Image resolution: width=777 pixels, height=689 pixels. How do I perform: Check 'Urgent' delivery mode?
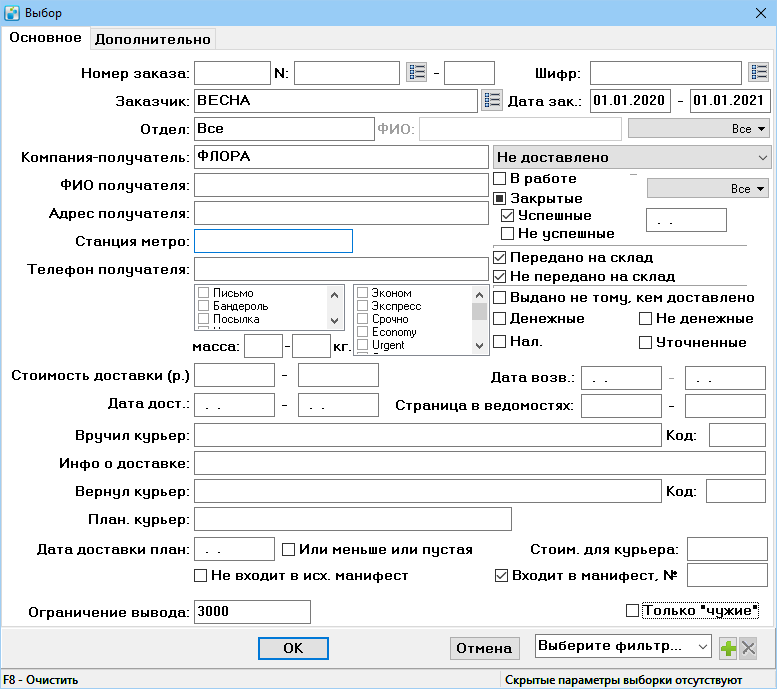(362, 344)
